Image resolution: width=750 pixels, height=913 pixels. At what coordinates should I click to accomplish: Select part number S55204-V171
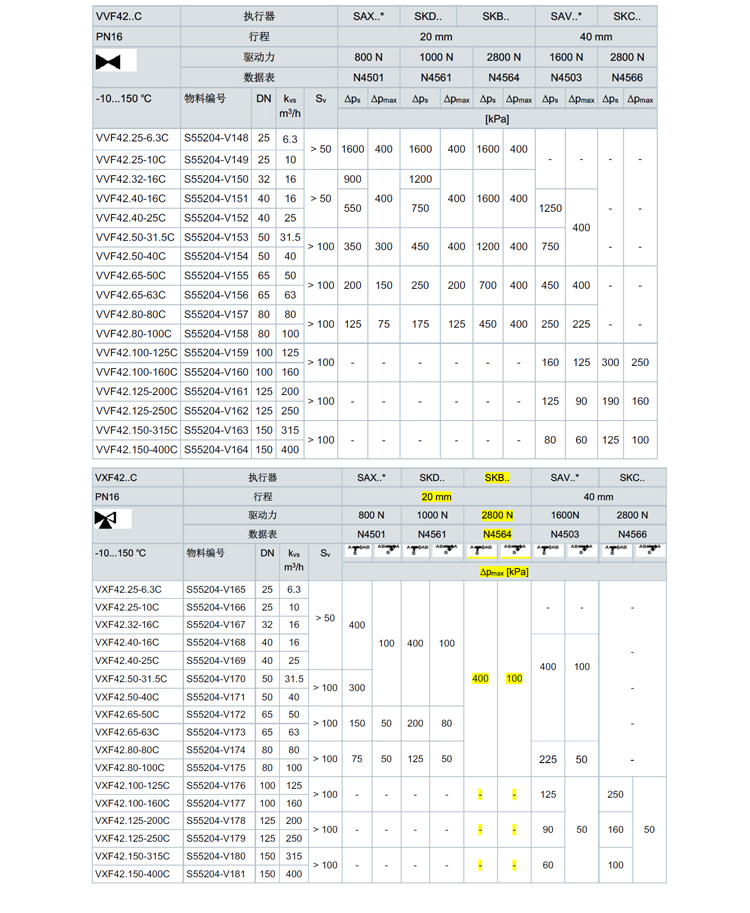(216, 697)
